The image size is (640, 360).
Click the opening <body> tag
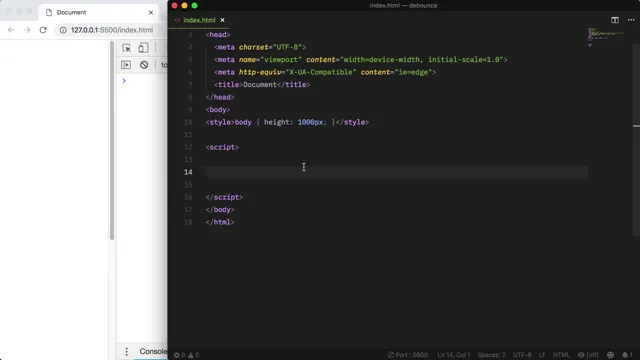[218, 109]
